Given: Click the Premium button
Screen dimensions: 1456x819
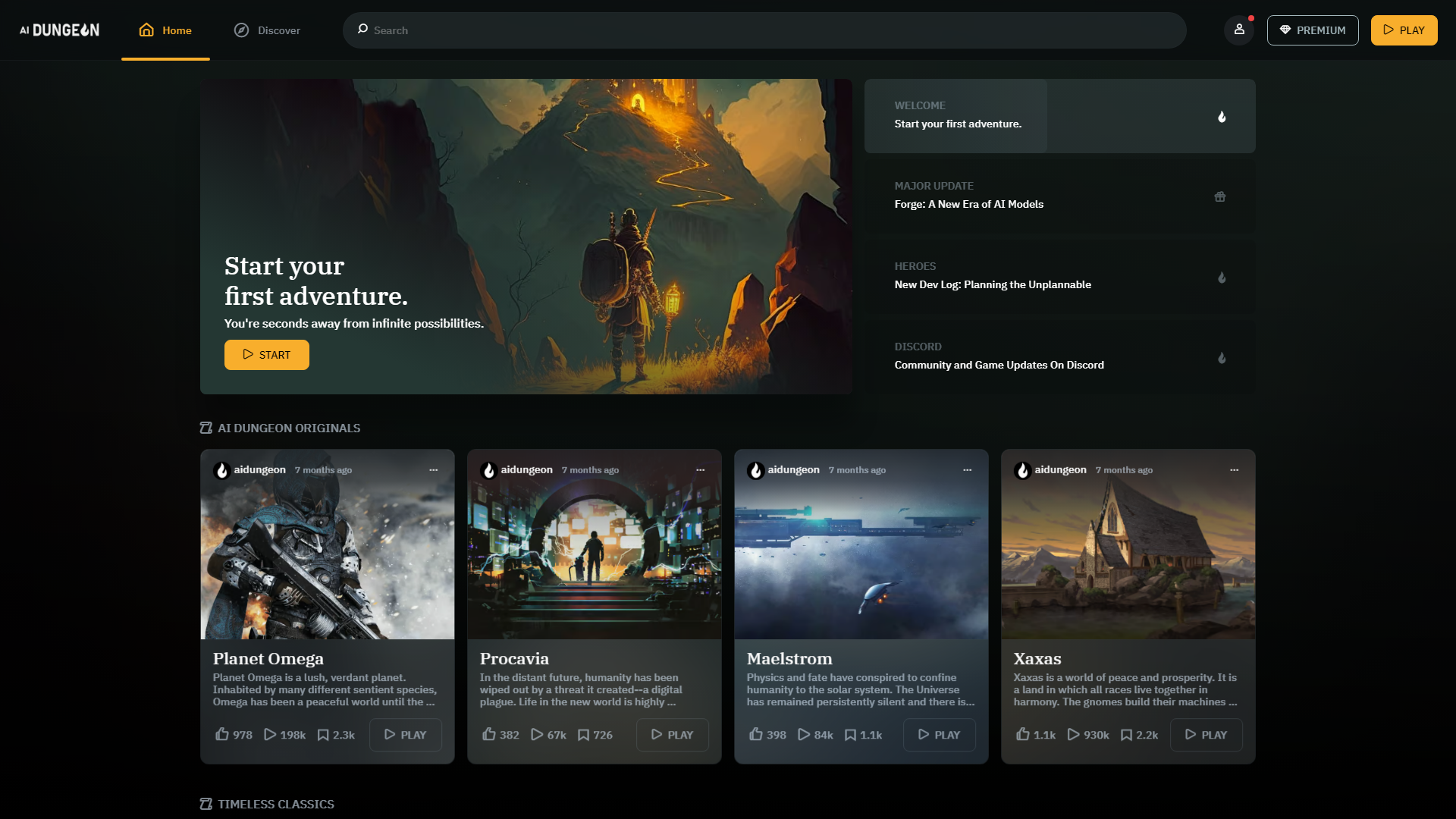Looking at the screenshot, I should point(1313,30).
